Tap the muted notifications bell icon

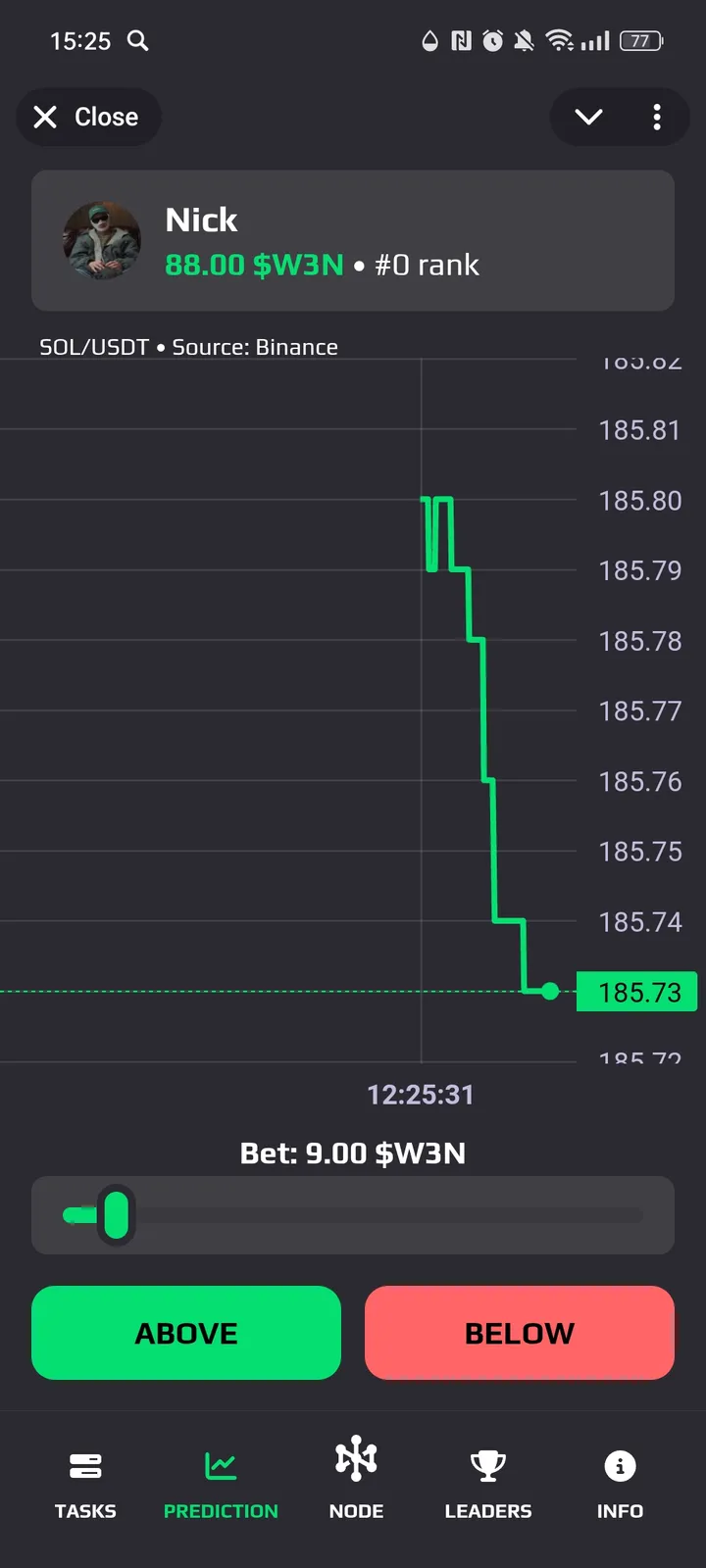tap(525, 40)
